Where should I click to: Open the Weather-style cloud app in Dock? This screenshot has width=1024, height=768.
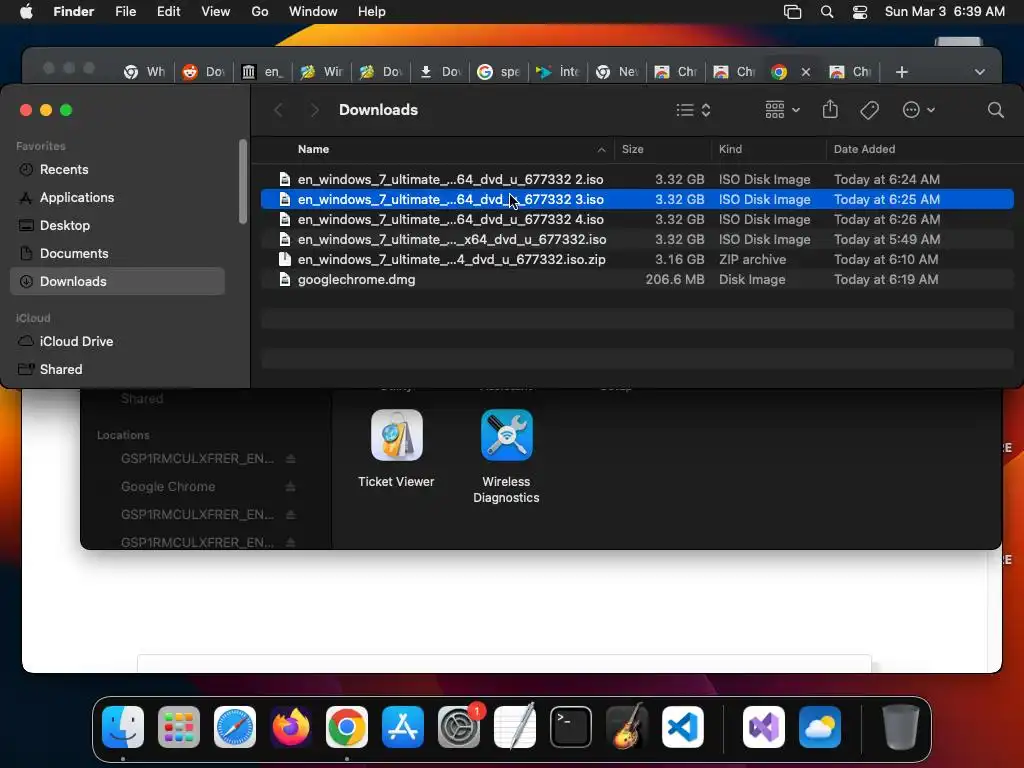coord(820,727)
